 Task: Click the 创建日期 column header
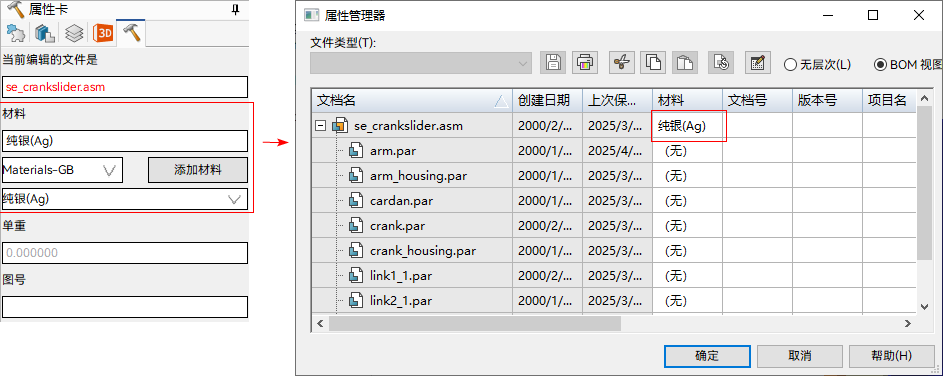click(547, 101)
